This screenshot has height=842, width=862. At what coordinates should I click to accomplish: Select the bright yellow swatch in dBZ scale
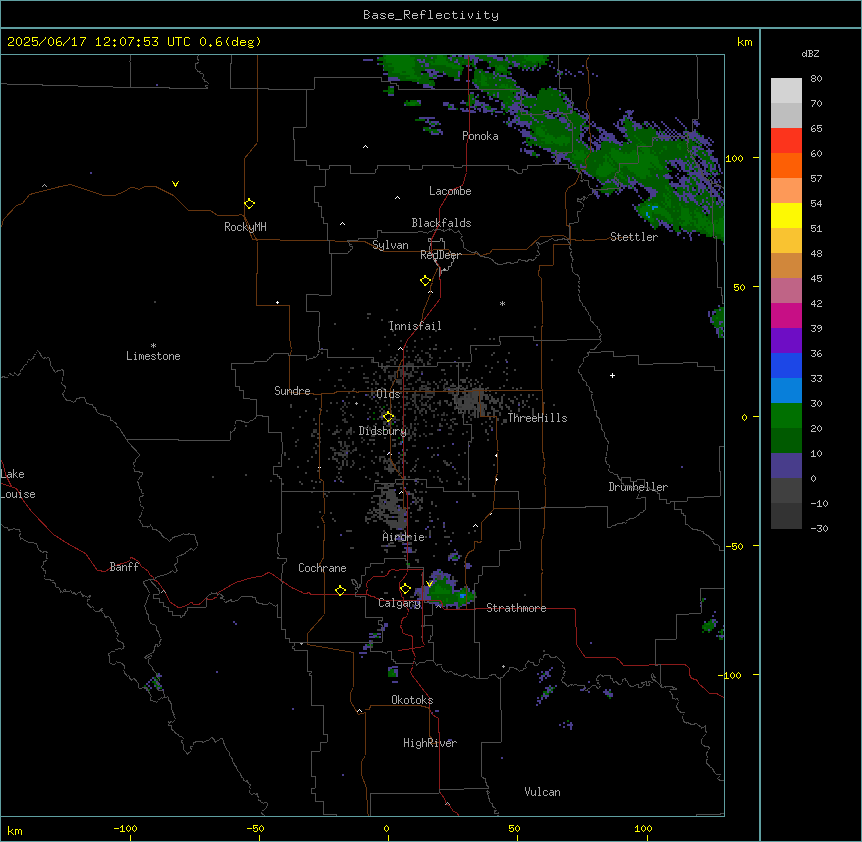point(786,215)
